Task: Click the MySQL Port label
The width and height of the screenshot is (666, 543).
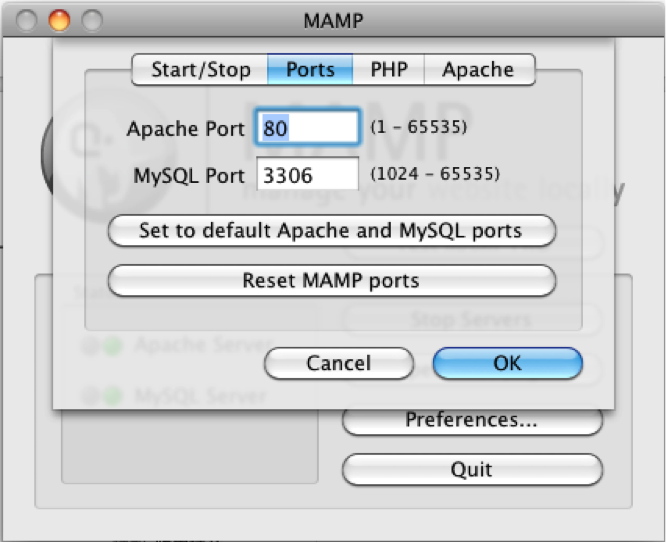Action: [189, 175]
